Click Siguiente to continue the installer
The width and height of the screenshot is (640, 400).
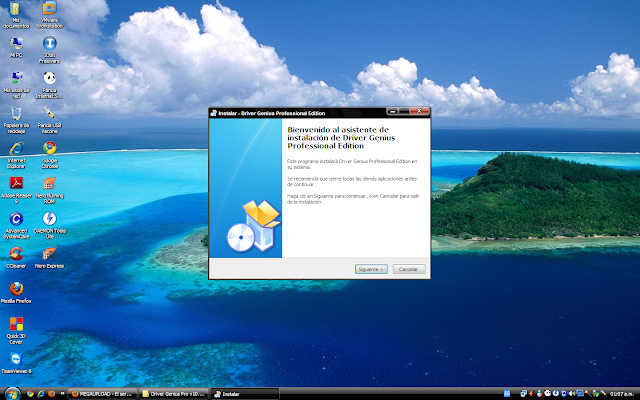371,269
